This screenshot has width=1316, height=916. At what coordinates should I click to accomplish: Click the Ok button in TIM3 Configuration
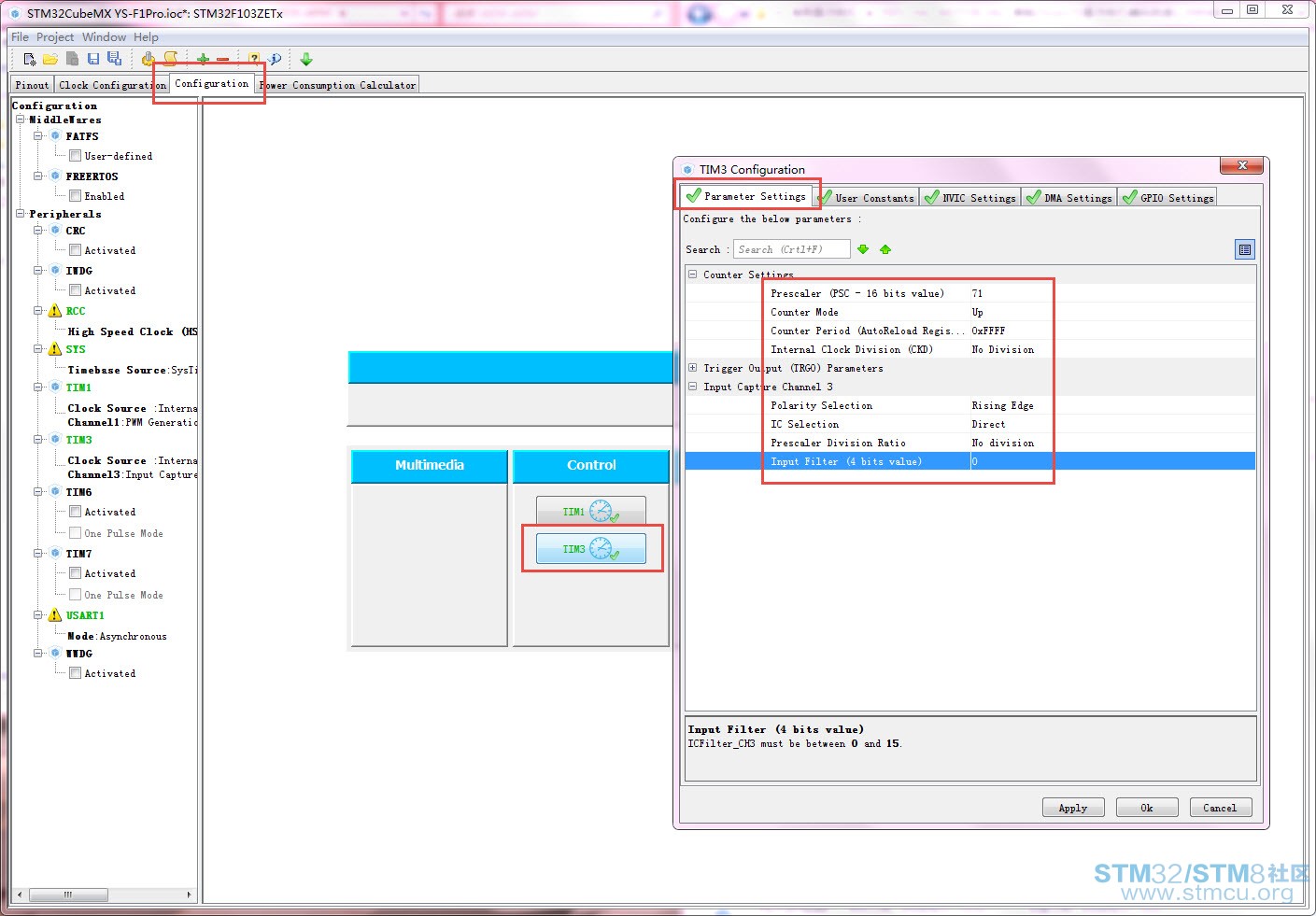click(x=1147, y=808)
